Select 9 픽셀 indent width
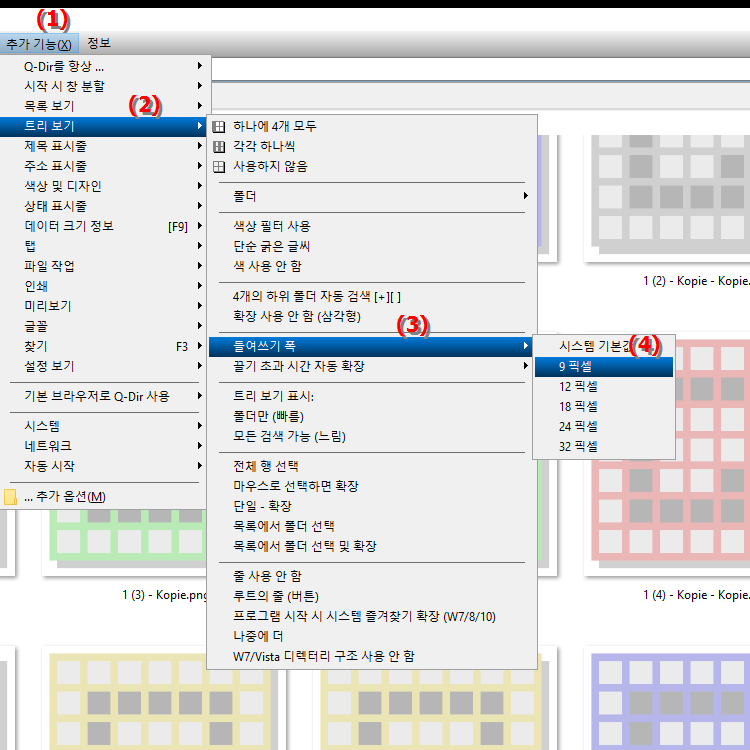Image resolution: width=750 pixels, height=750 pixels. [x=604, y=367]
